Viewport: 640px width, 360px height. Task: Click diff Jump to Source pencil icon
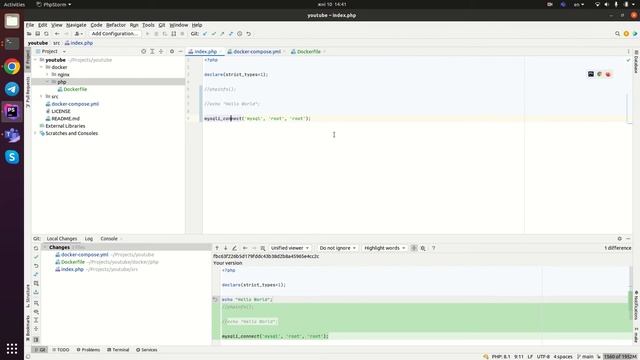coord(234,248)
